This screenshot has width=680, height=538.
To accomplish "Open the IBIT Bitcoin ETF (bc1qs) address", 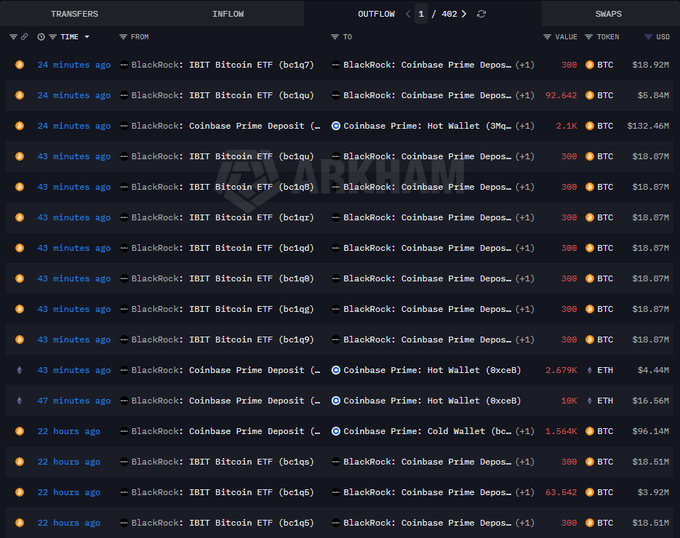I will pos(251,462).
